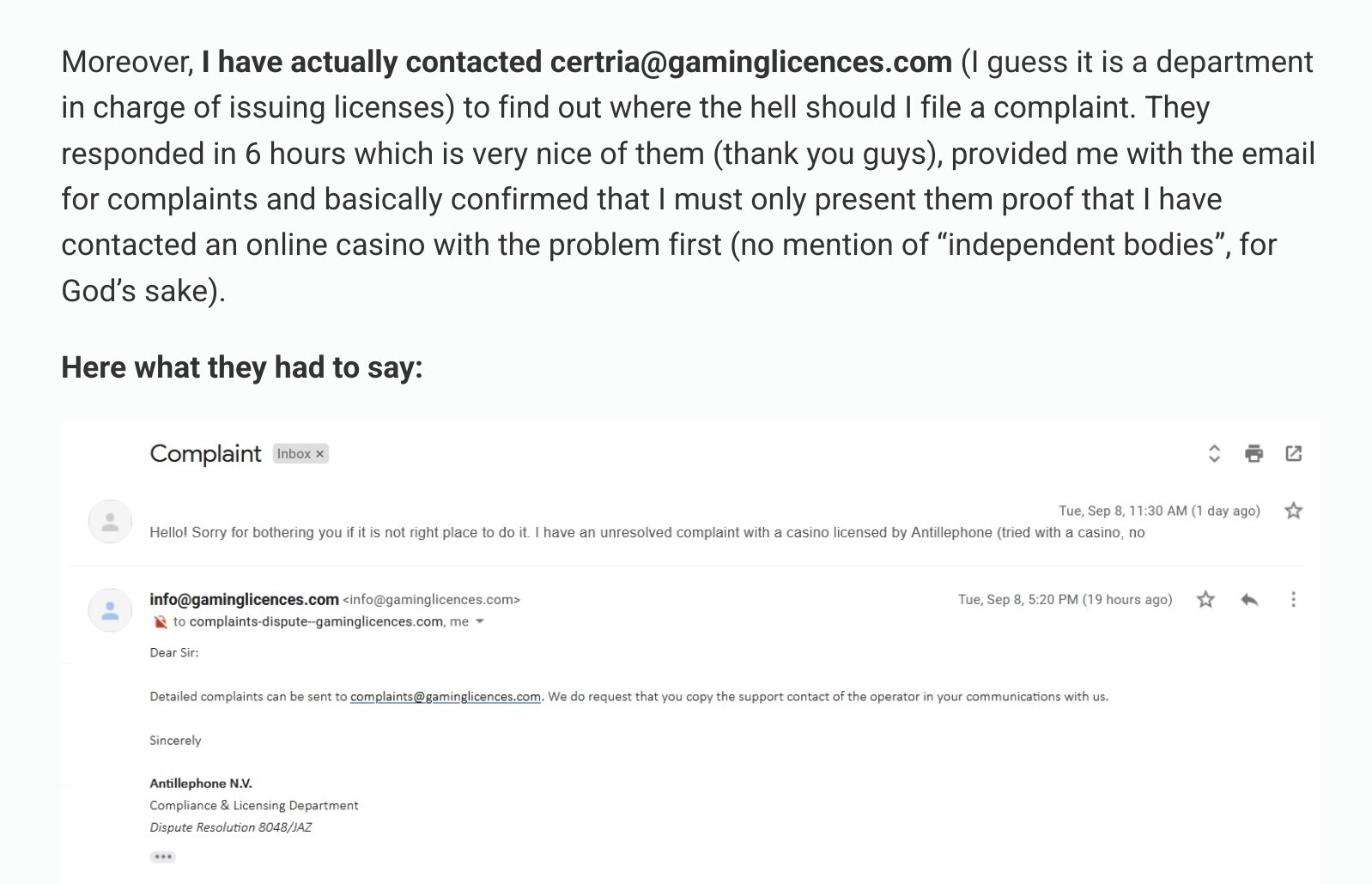The width and height of the screenshot is (1372, 884).
Task: Click the Inbox label tag
Action: [x=294, y=454]
